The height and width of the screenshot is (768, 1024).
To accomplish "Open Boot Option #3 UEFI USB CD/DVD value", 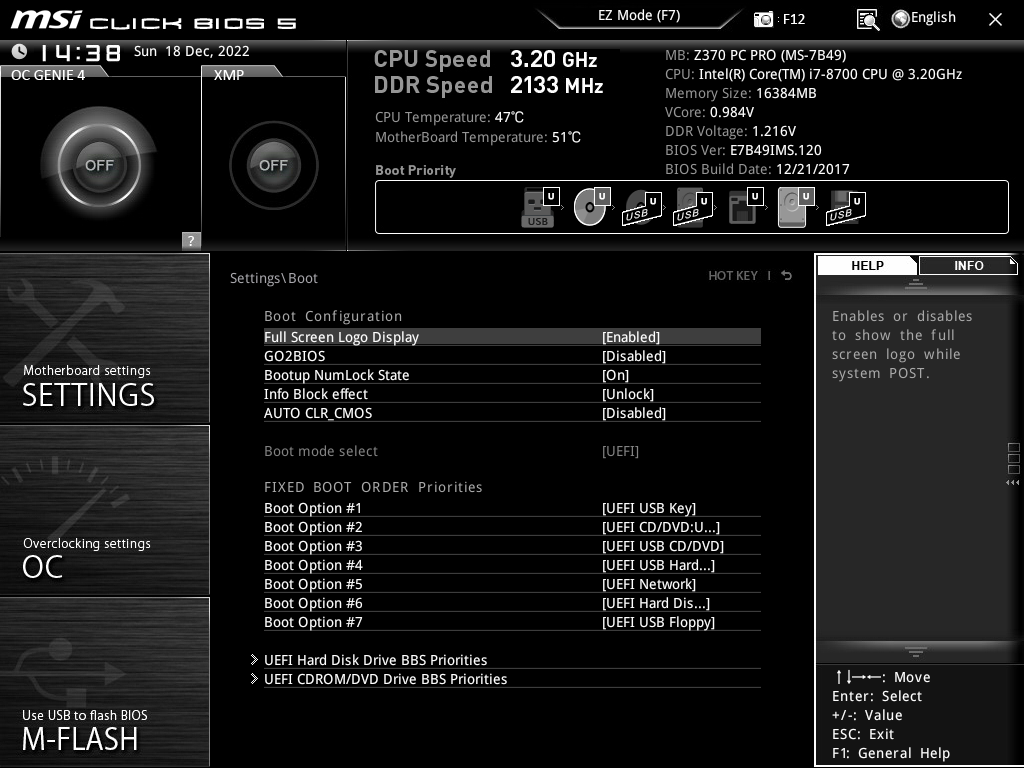I will click(663, 546).
